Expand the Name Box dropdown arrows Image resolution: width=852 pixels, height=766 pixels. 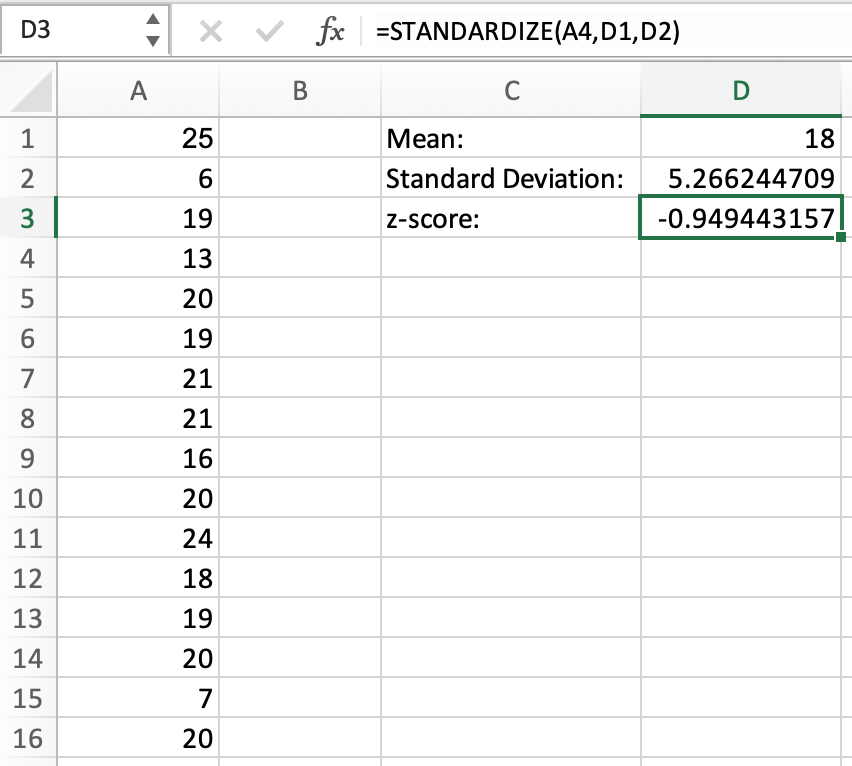(x=151, y=31)
